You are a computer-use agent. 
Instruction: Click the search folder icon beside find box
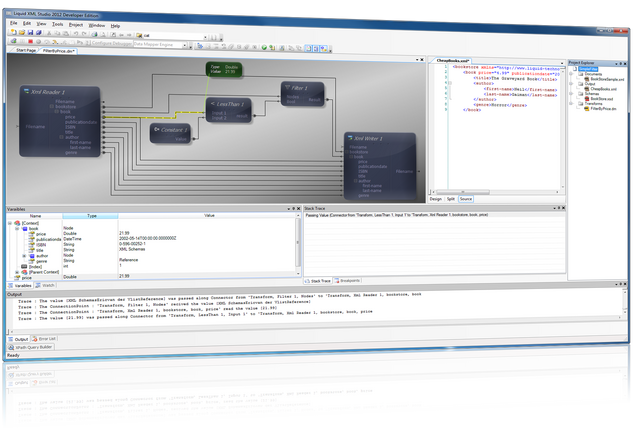click(x=139, y=36)
